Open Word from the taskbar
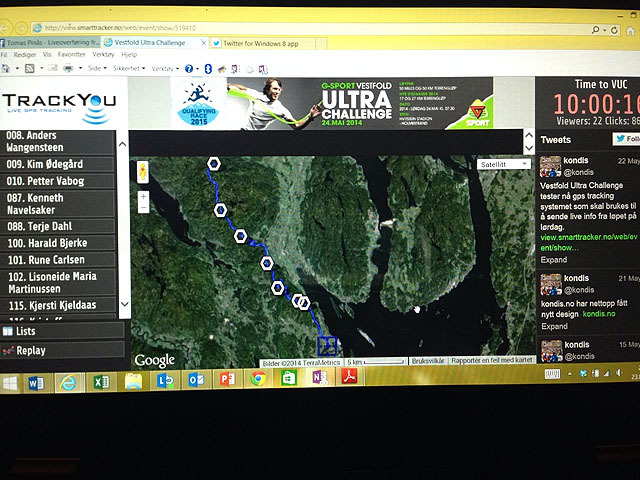The width and height of the screenshot is (640, 480). click(36, 383)
